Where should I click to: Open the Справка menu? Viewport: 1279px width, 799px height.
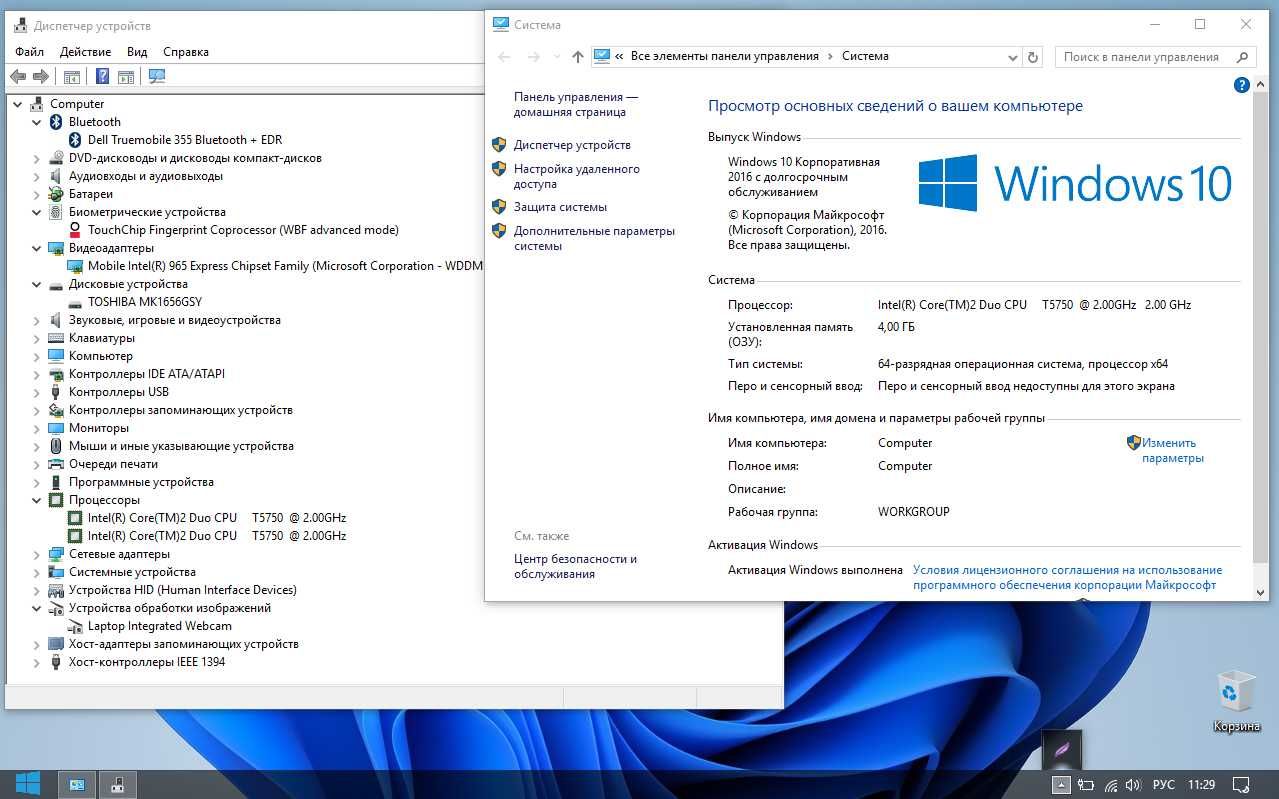pyautogui.click(x=185, y=52)
